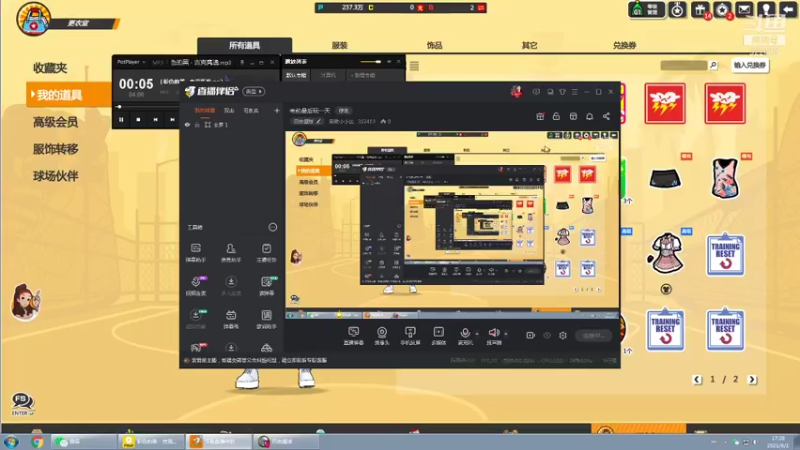Open notifications bell in live companion
The width and height of the screenshot is (800, 450).
click(x=589, y=116)
